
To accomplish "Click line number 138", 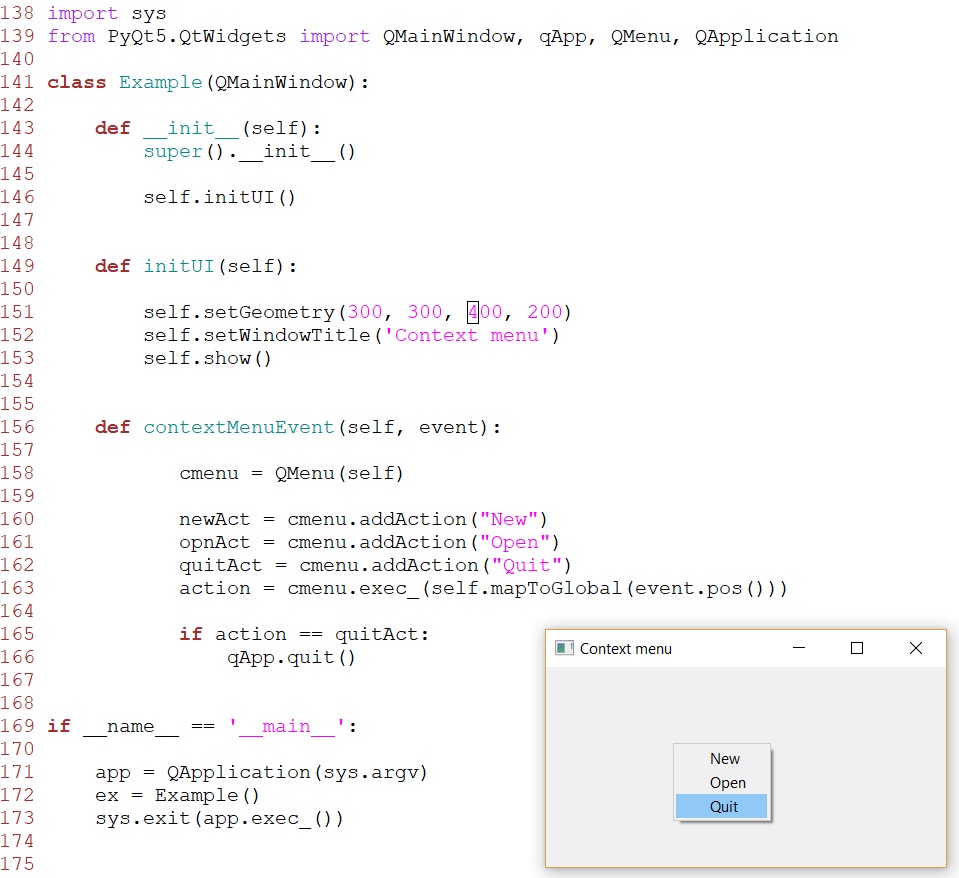I will [17, 13].
